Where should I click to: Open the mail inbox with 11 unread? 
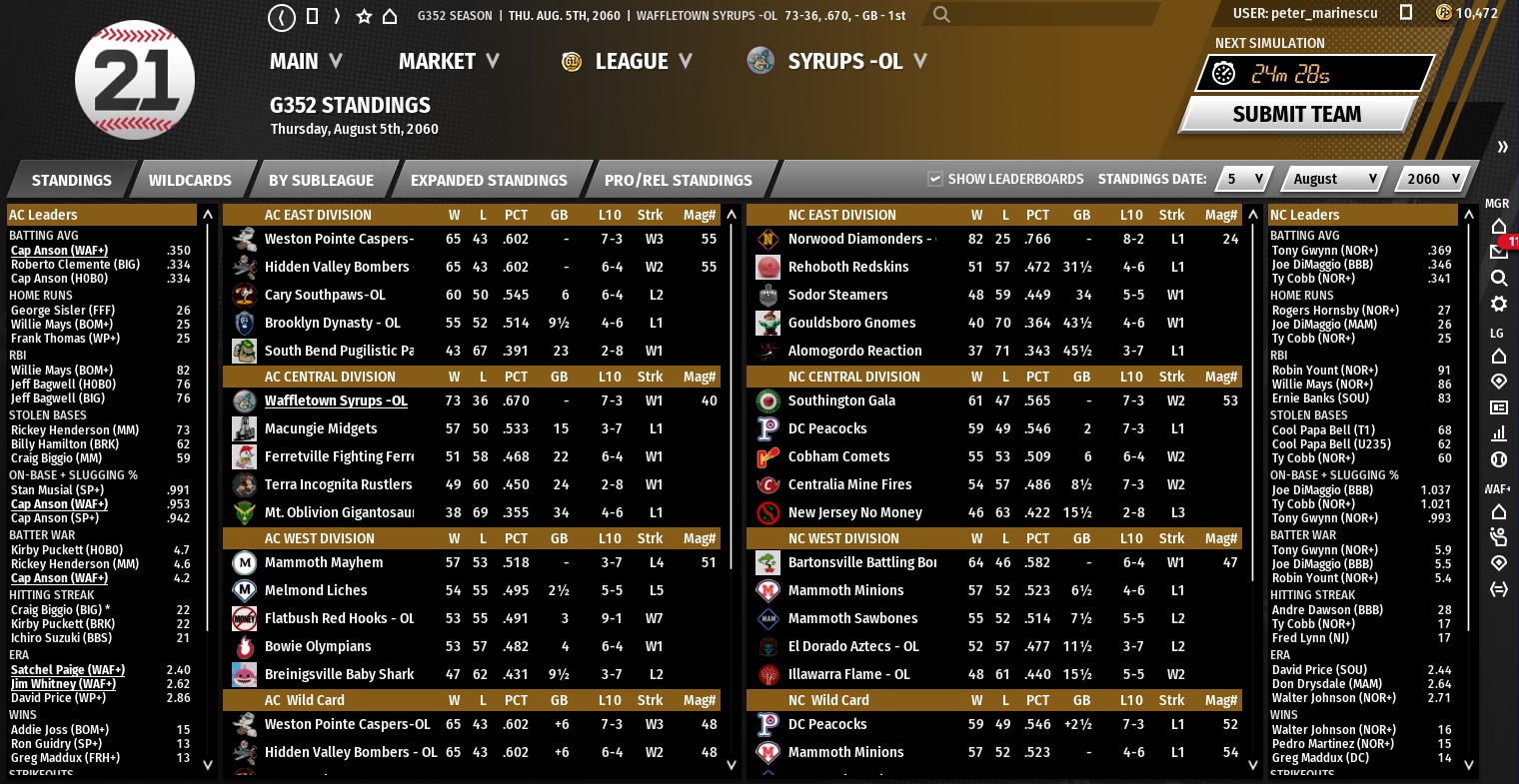tap(1498, 251)
